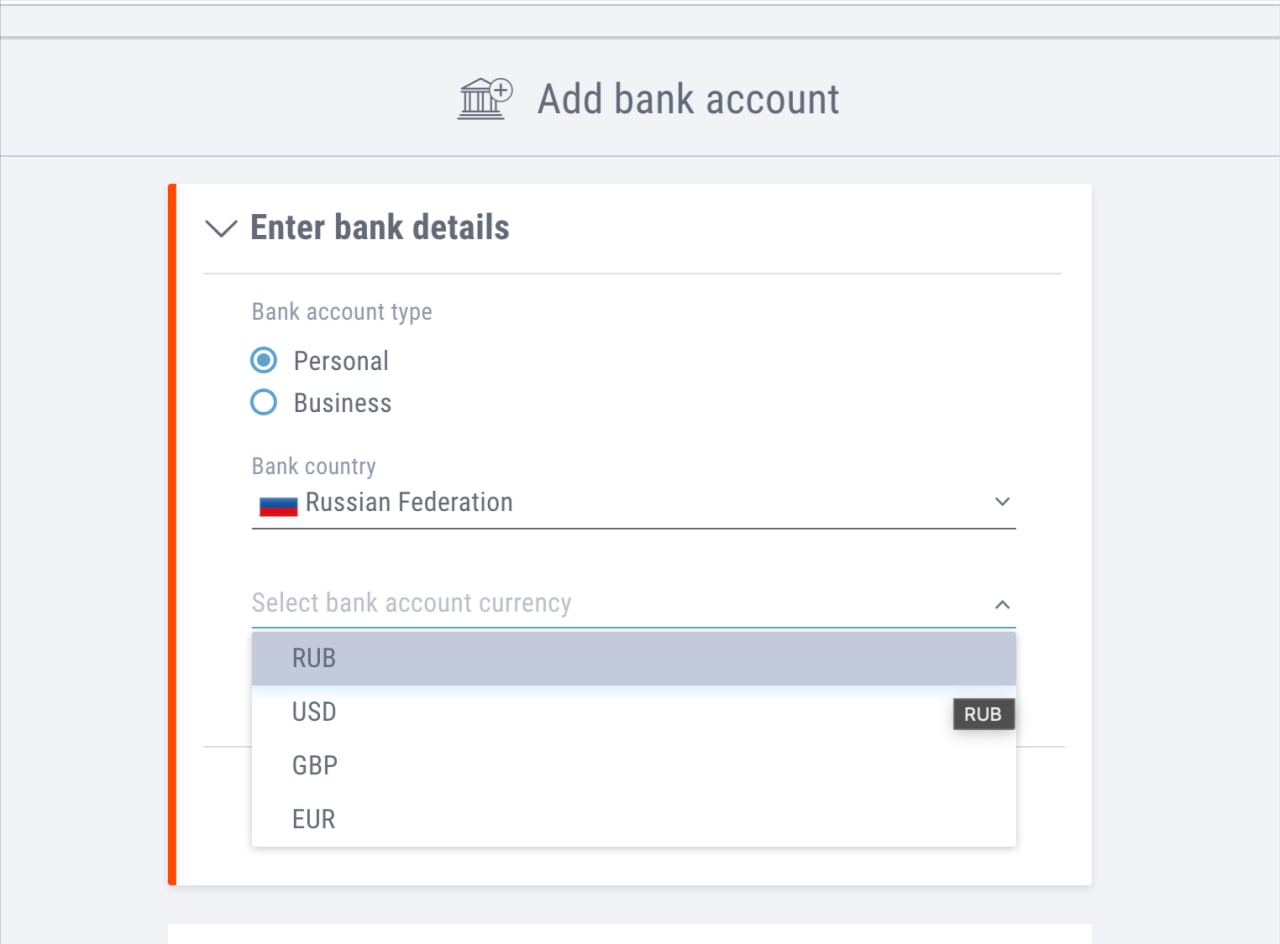1280x944 pixels.
Task: Close the currency list using up chevron
Action: (1002, 604)
